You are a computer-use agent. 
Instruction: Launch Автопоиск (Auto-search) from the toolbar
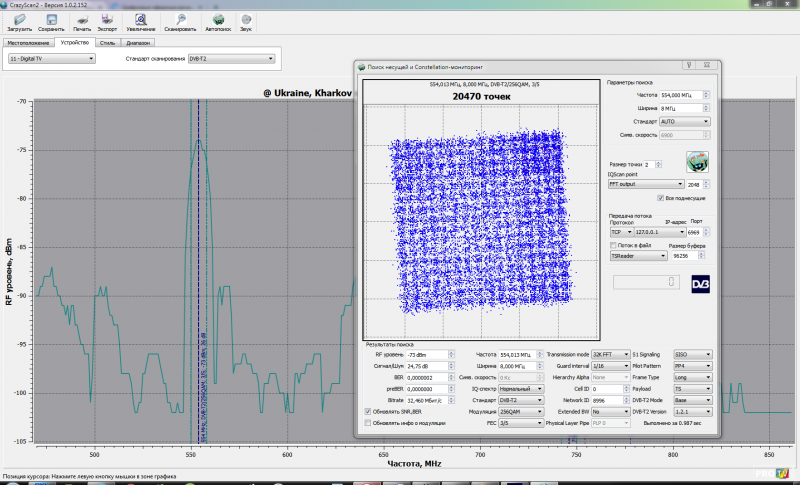(x=218, y=20)
